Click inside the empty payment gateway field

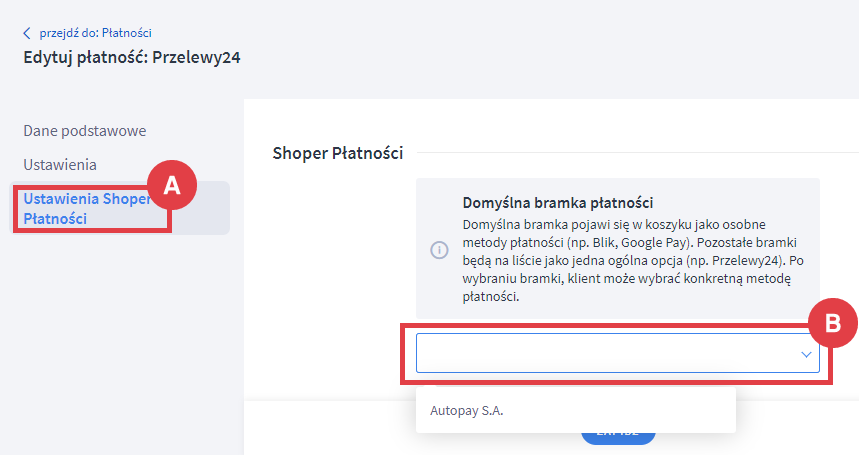[600, 355]
